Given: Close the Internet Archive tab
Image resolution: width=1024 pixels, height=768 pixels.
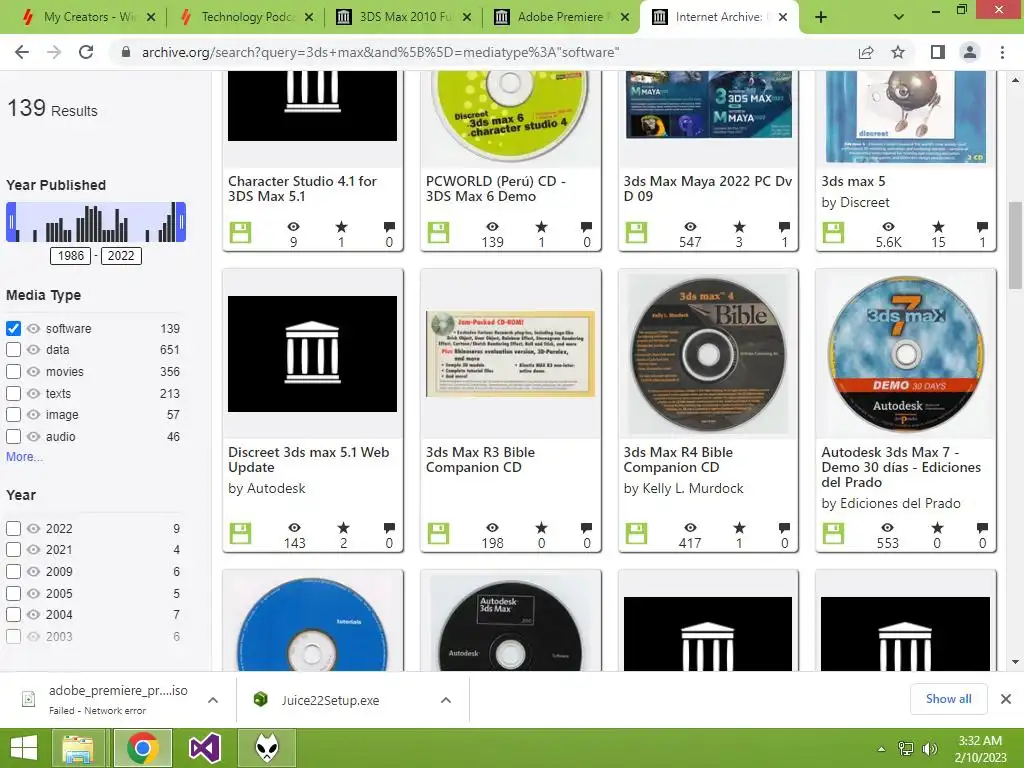Looking at the screenshot, I should click(x=783, y=17).
